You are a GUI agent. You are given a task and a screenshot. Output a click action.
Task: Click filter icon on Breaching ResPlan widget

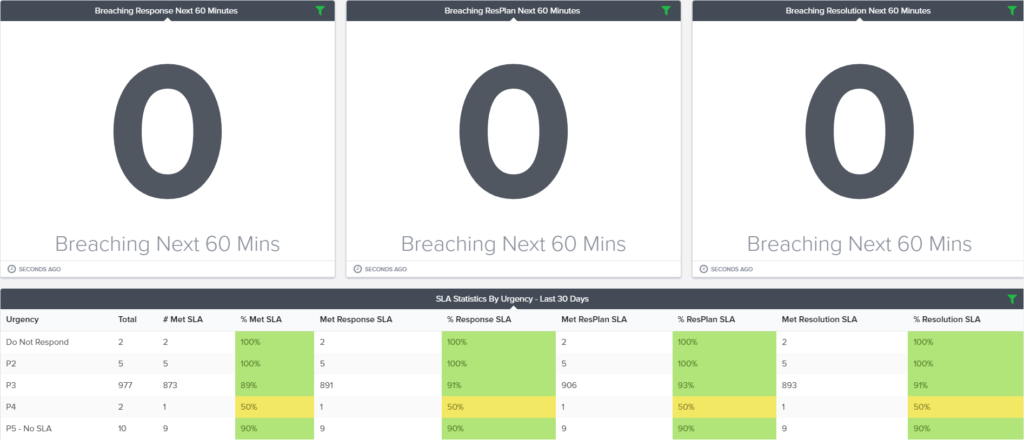click(x=666, y=10)
